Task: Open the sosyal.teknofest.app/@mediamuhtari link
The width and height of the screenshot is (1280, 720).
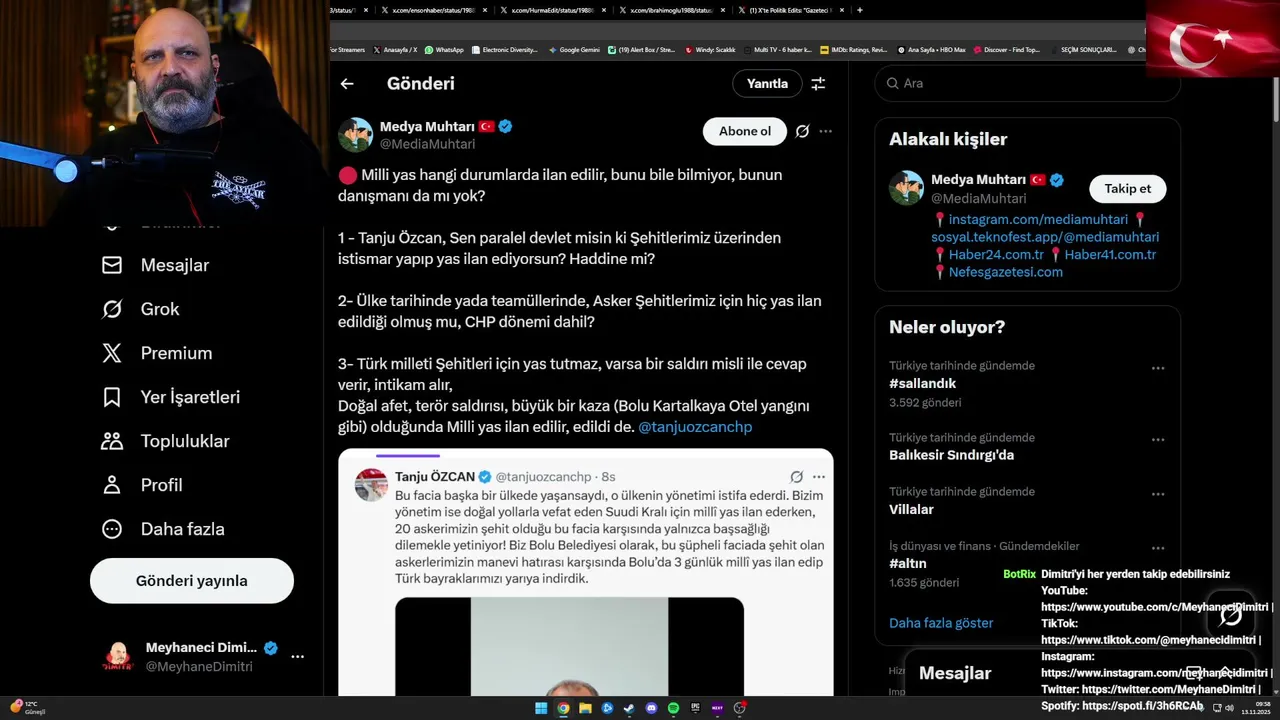Action: (x=1045, y=237)
